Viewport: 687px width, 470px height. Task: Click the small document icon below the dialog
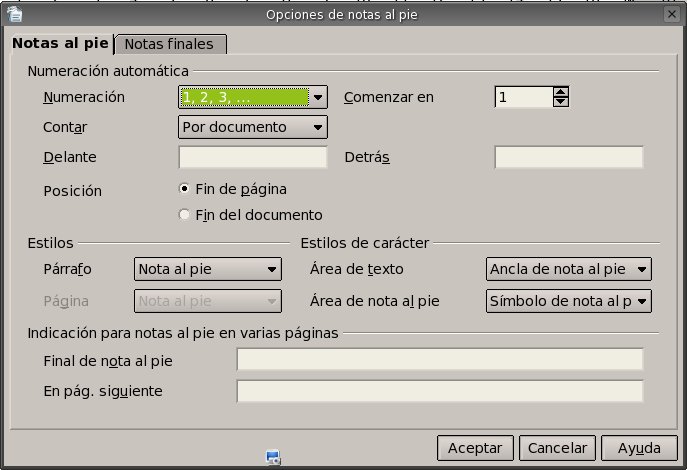click(x=273, y=458)
